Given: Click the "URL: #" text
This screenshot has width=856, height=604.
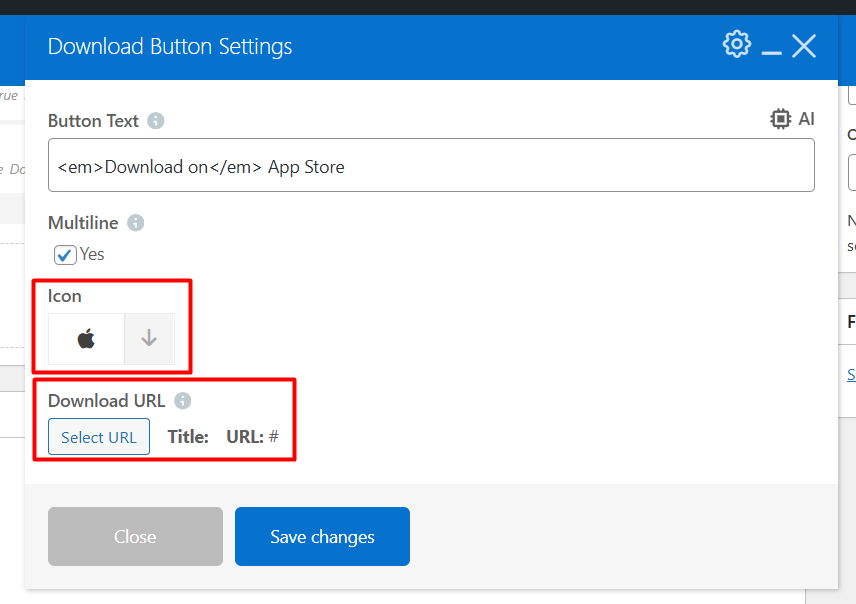Looking at the screenshot, I should pos(253,437).
